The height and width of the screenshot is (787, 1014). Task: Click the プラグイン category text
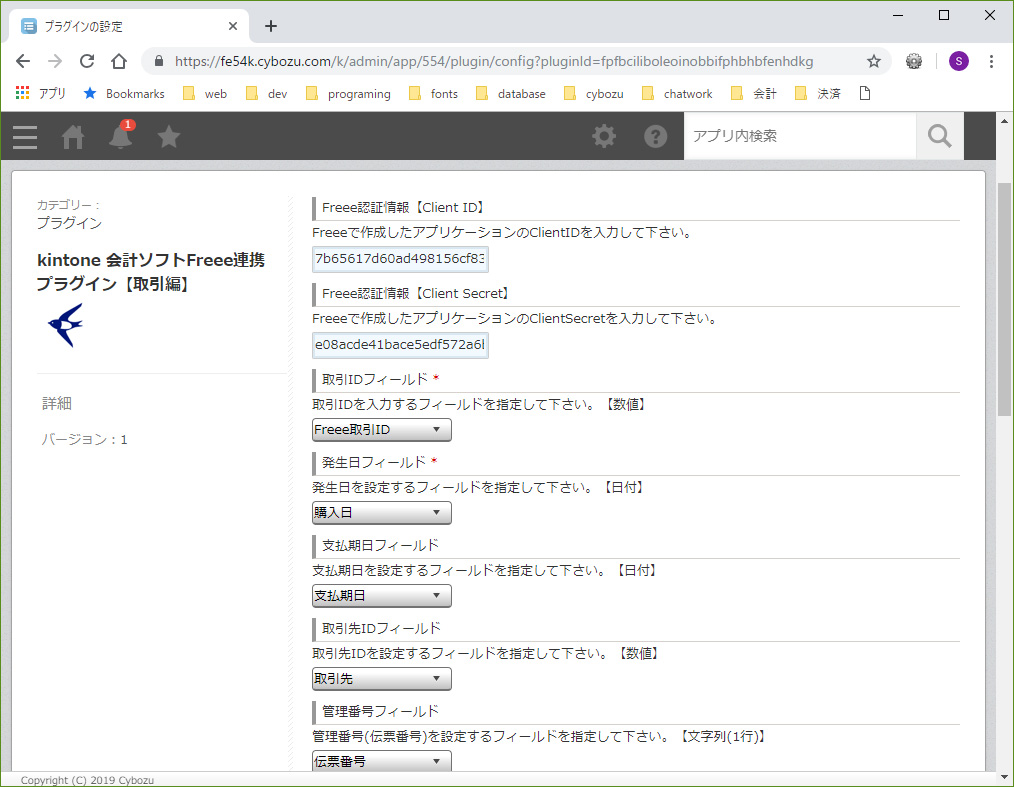pyautogui.click(x=69, y=223)
